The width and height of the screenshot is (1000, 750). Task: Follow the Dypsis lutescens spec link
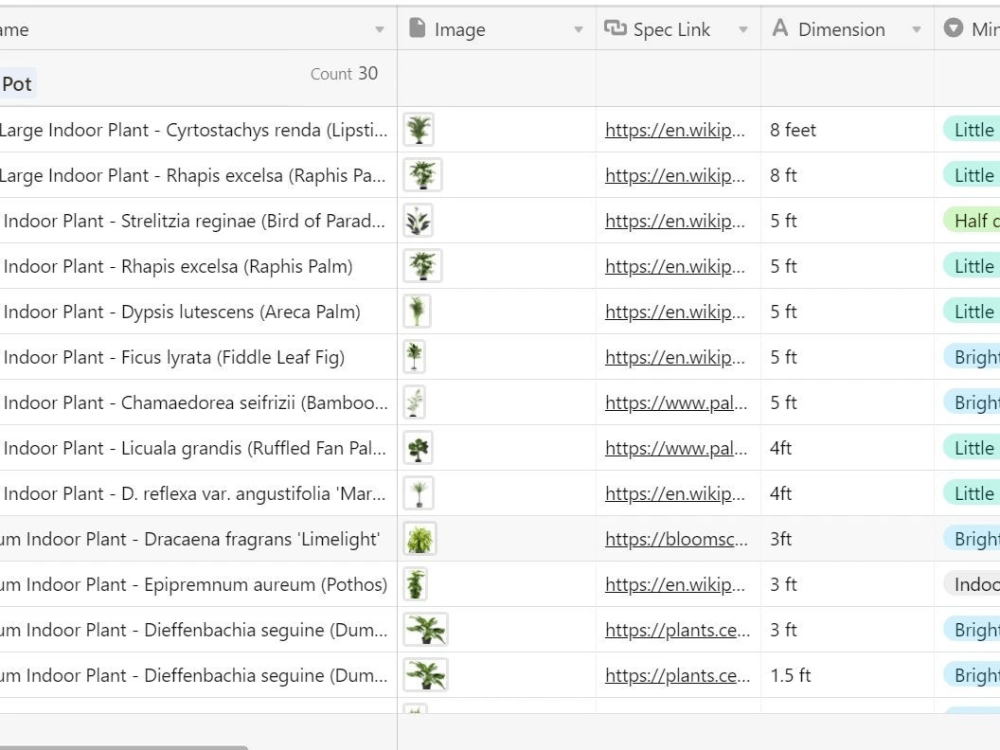pyautogui.click(x=675, y=312)
